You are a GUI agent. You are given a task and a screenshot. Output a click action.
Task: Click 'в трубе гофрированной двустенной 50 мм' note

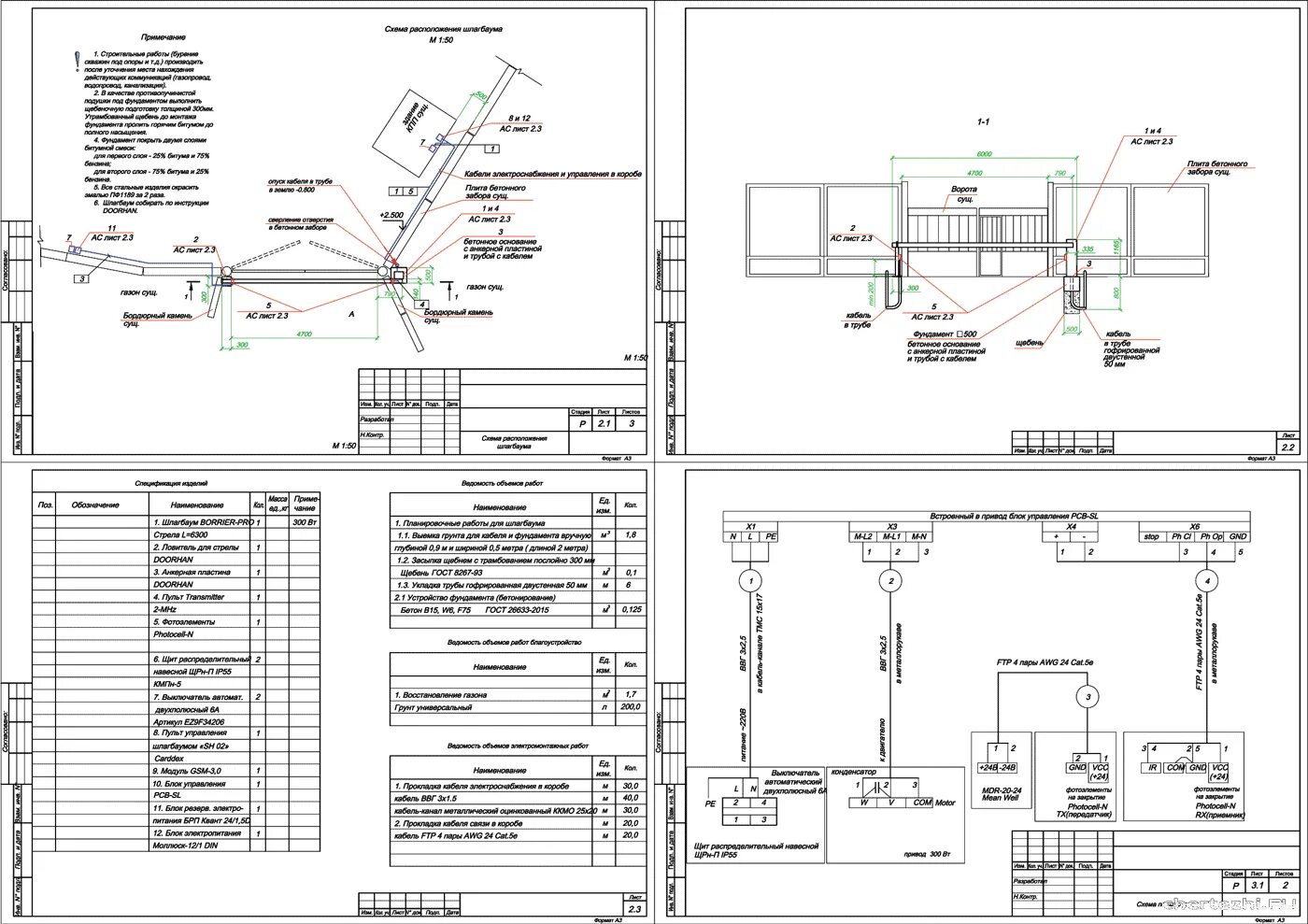(x=1131, y=354)
